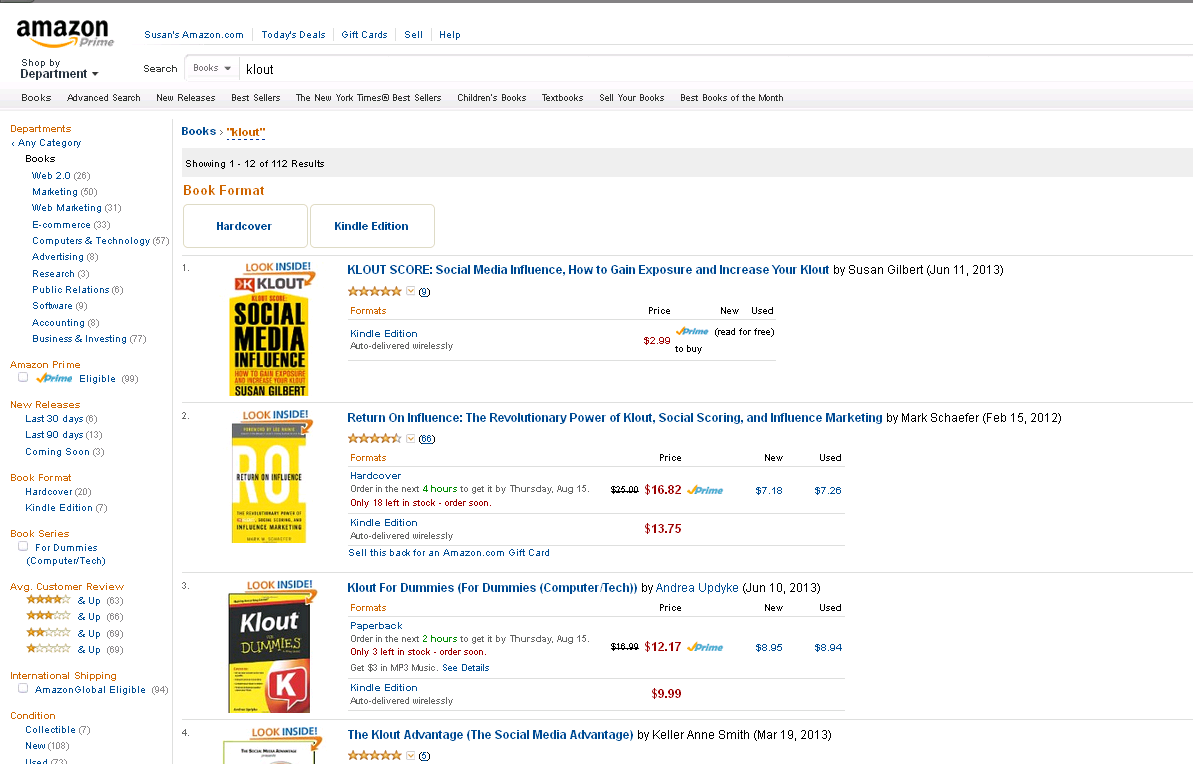Open The New York Times Best Sellers
1193x764 pixels.
(x=368, y=98)
